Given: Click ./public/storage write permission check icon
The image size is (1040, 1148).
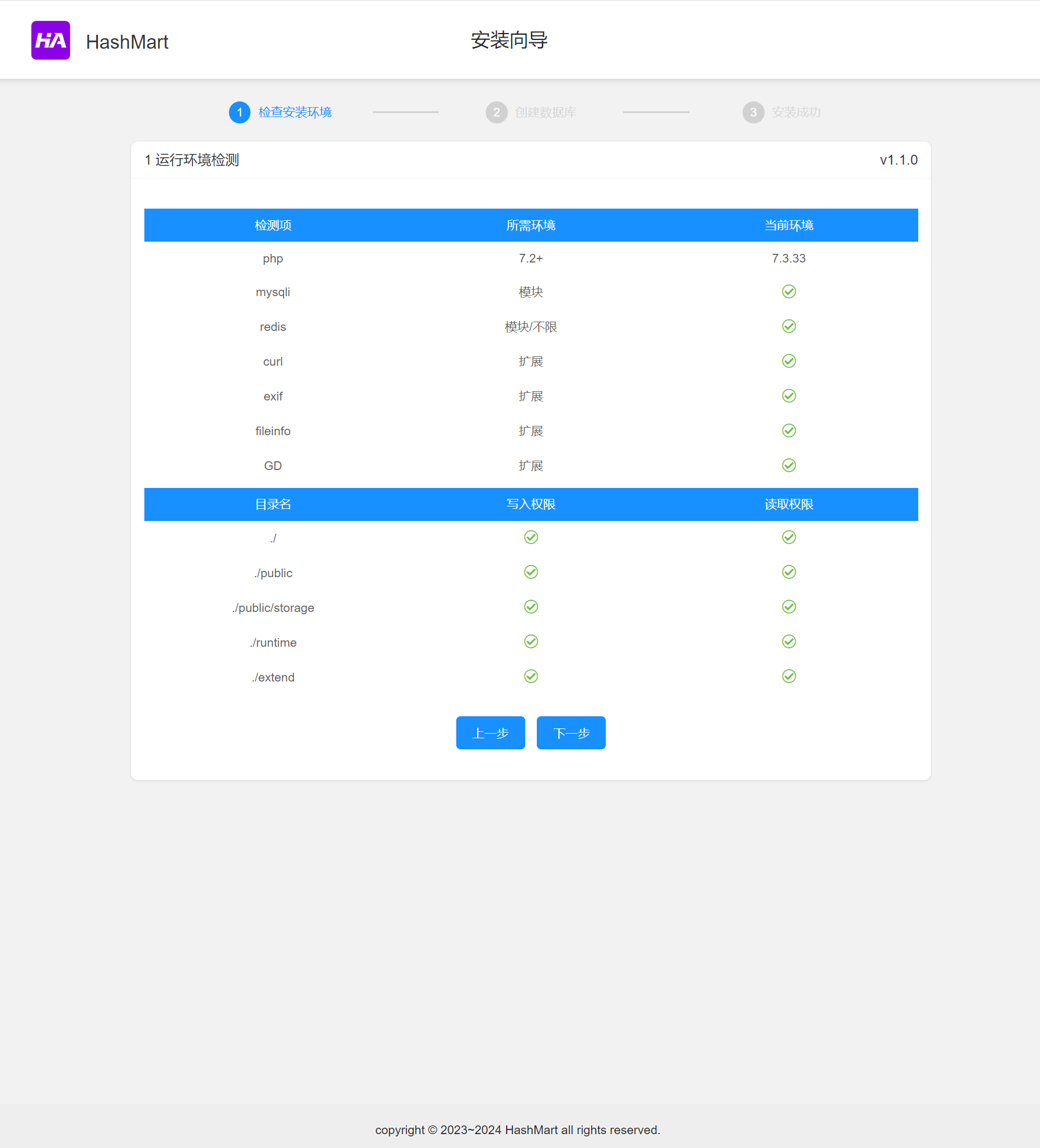Looking at the screenshot, I should pos(531,607).
